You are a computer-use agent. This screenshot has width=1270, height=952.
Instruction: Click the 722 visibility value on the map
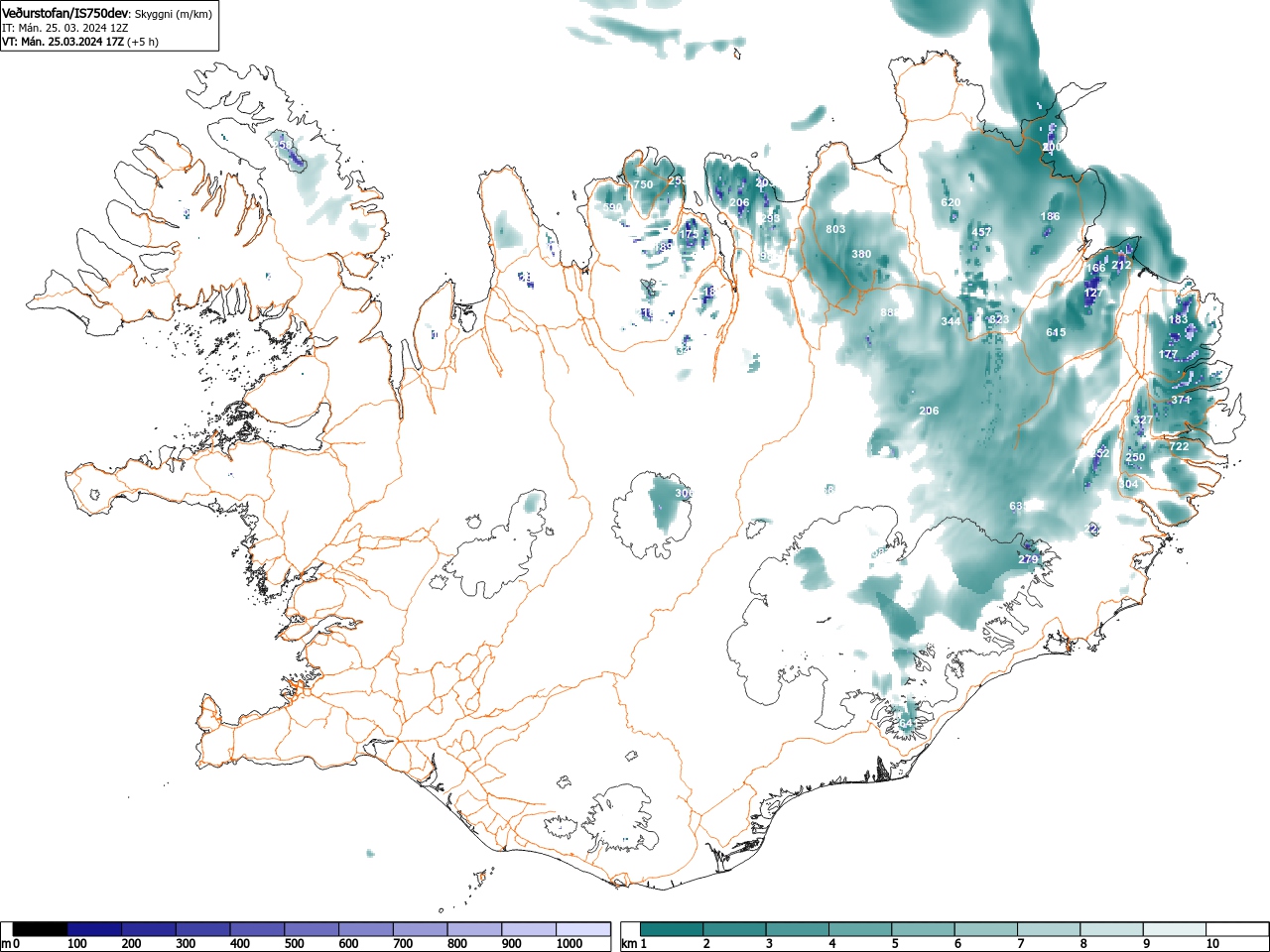[x=1179, y=447]
